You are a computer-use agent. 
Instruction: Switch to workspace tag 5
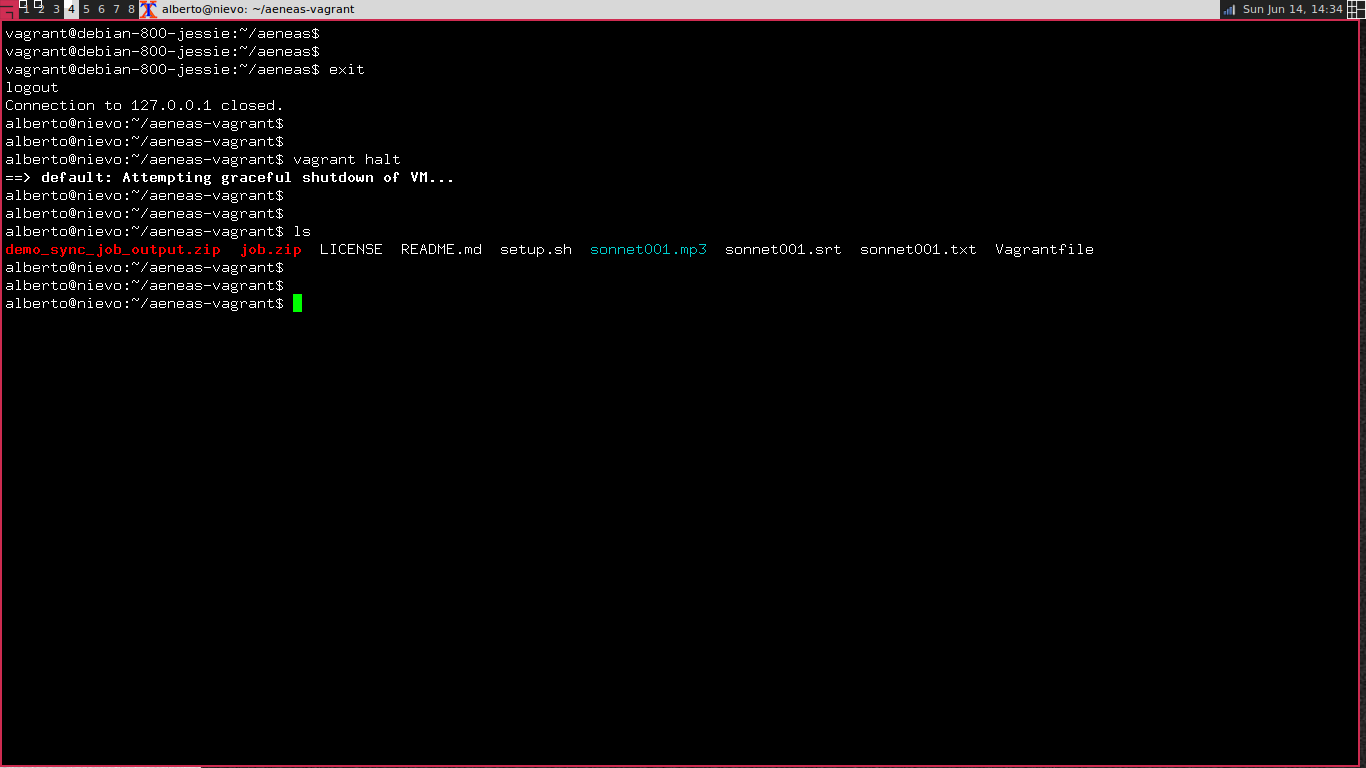[x=86, y=9]
